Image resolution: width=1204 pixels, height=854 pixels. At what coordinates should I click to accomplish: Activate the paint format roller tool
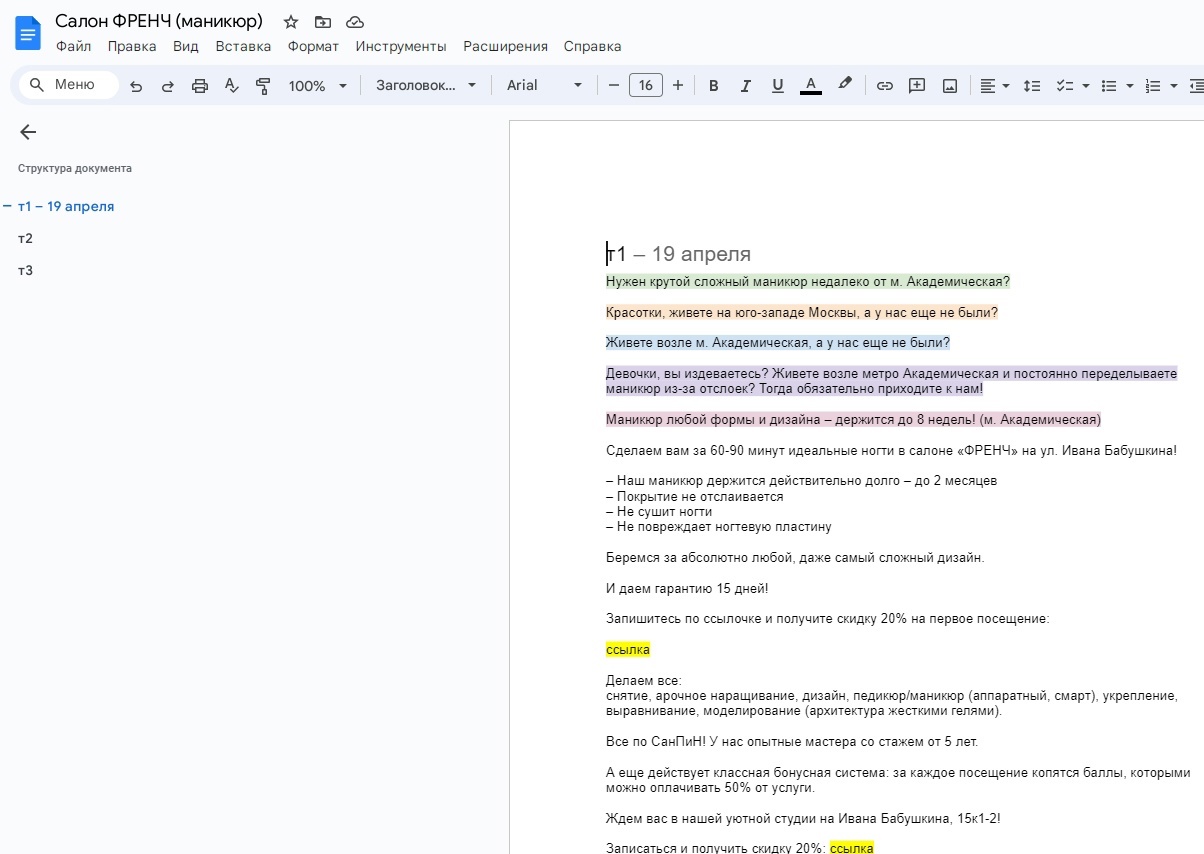click(263, 86)
